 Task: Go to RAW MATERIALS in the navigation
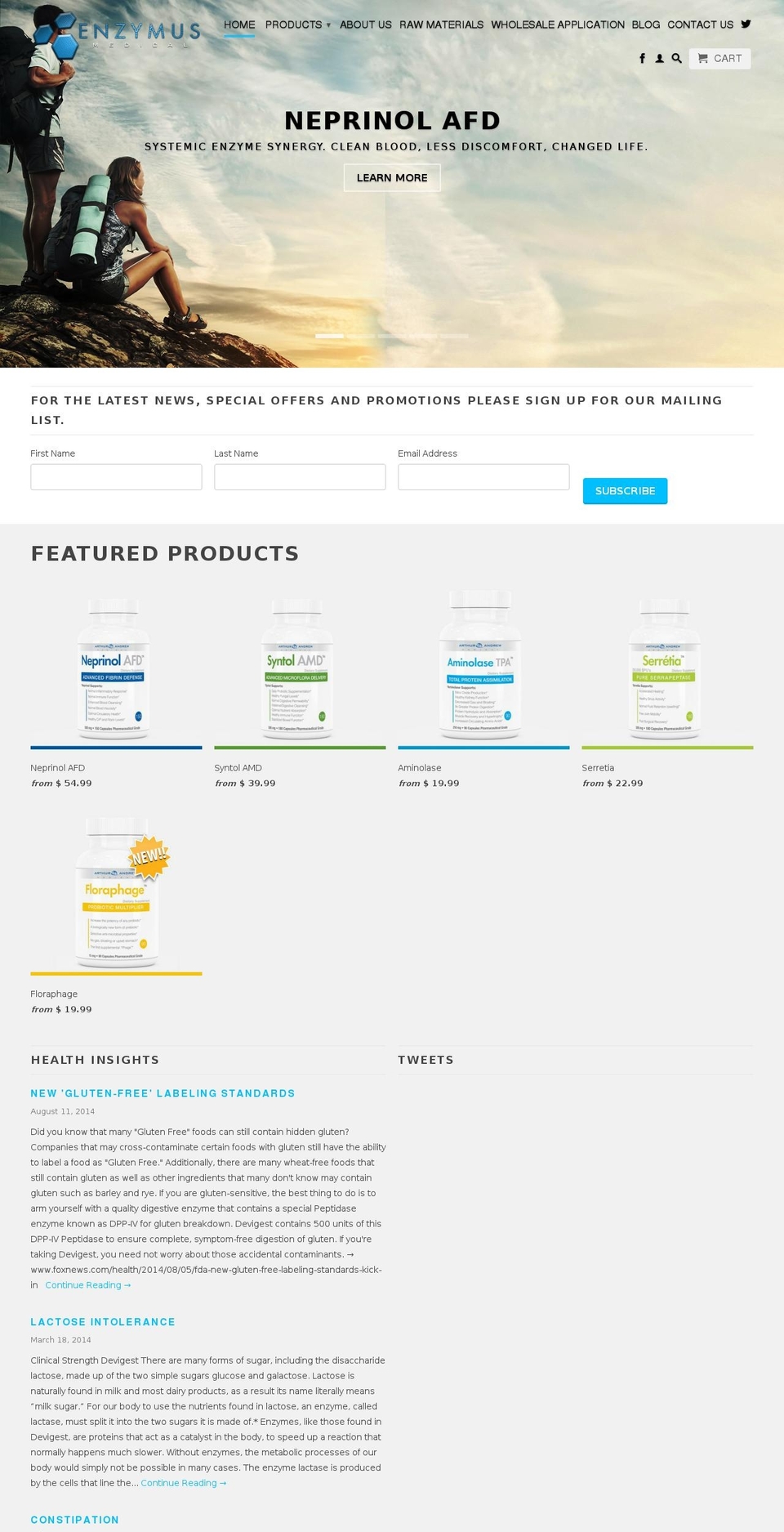(441, 25)
